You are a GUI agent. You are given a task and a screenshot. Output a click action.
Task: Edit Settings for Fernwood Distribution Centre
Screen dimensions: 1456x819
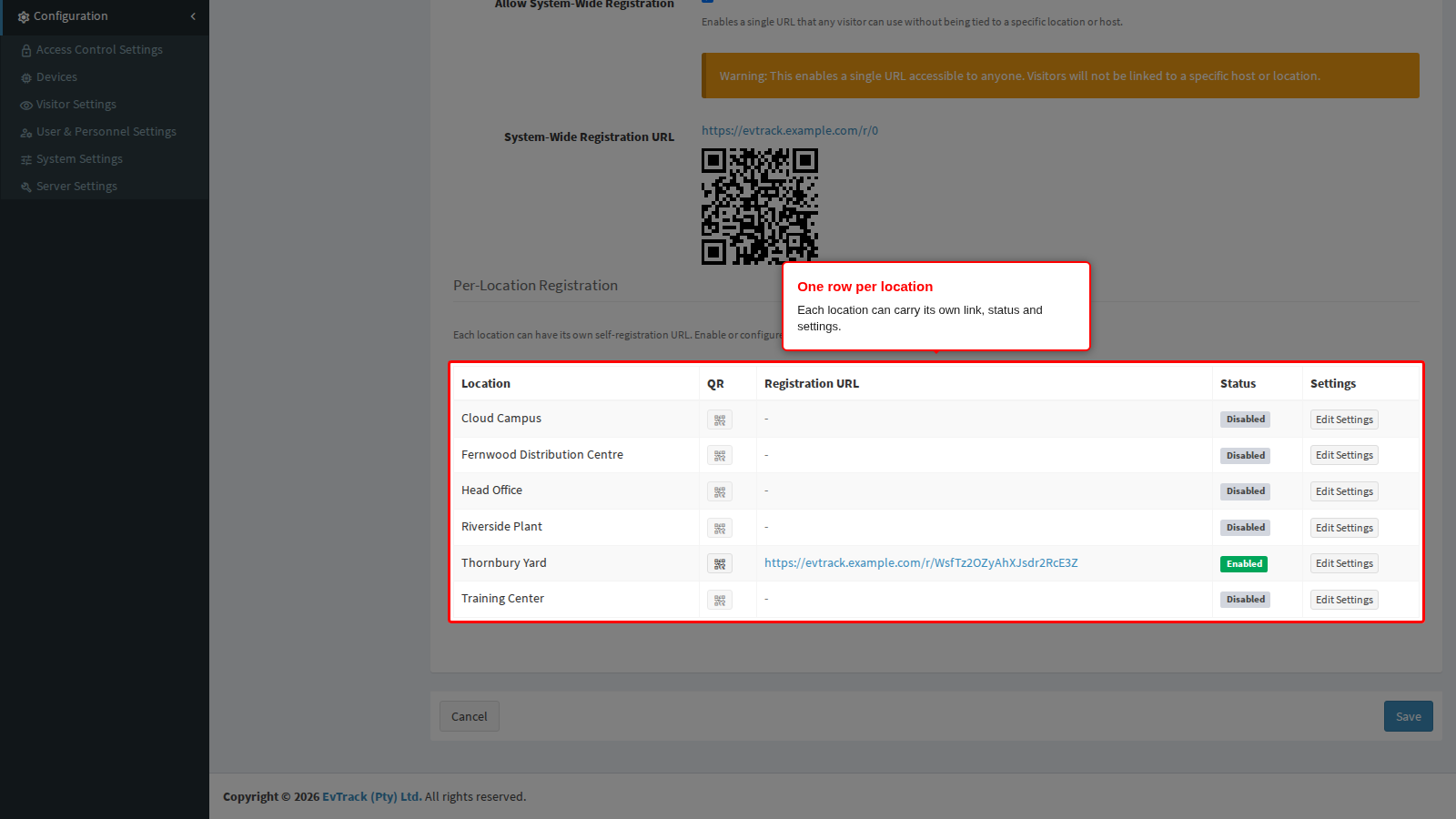(x=1344, y=455)
